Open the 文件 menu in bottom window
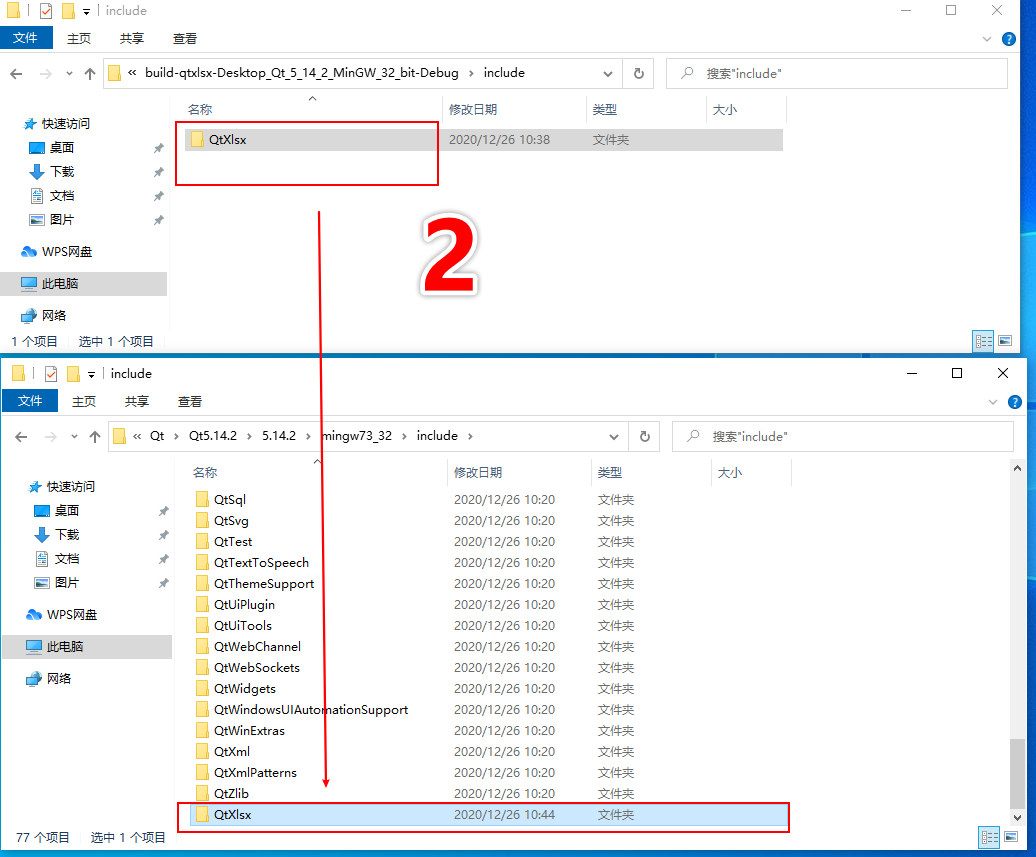The image size is (1036, 857). (30, 401)
